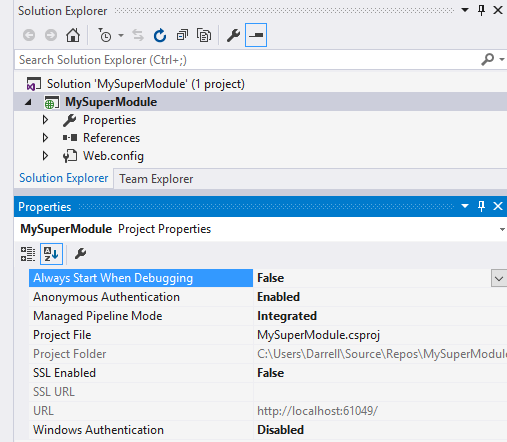Toggle Preview Selected Items button

[x=256, y=35]
